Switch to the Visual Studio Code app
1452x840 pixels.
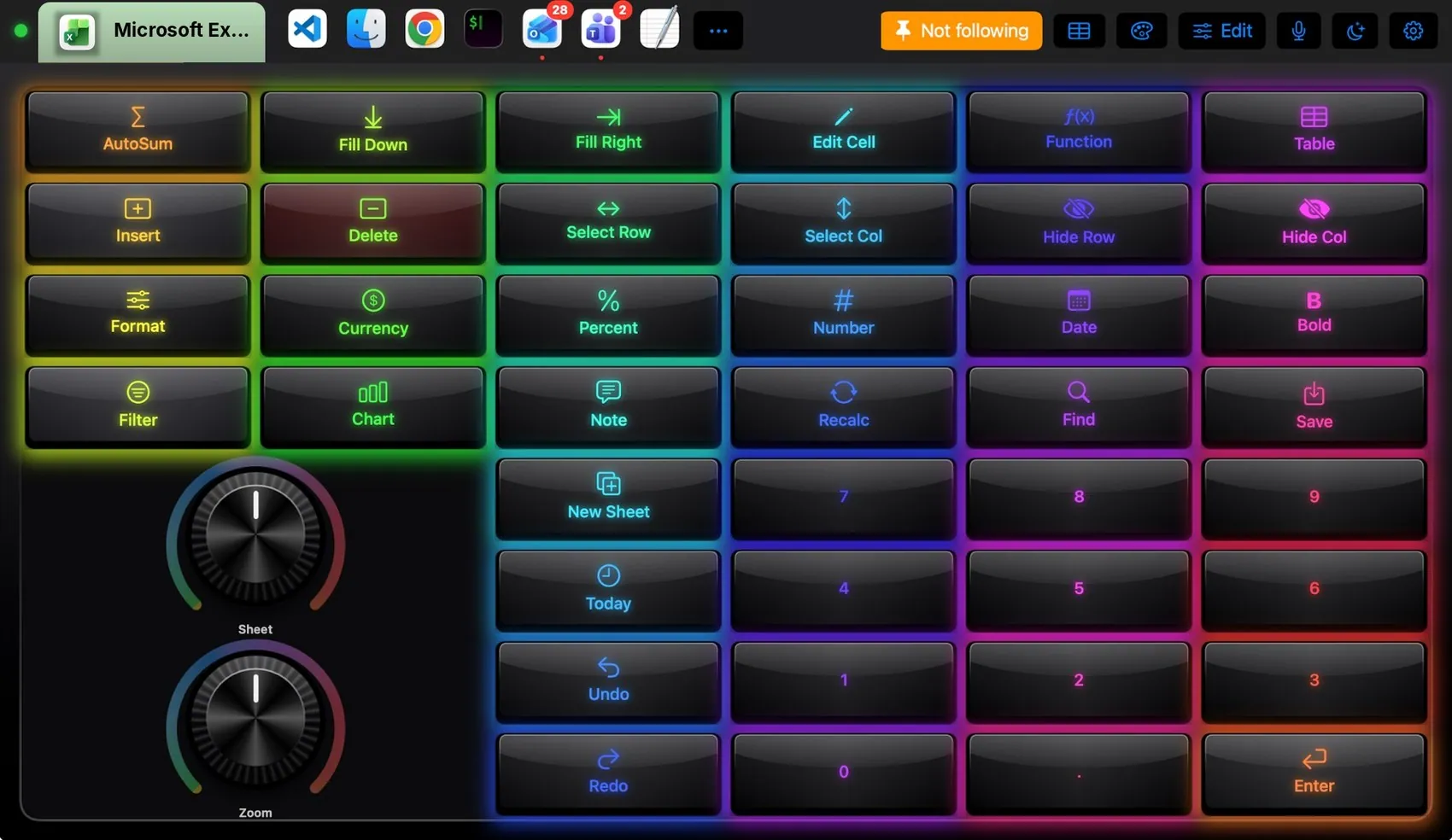pos(307,29)
